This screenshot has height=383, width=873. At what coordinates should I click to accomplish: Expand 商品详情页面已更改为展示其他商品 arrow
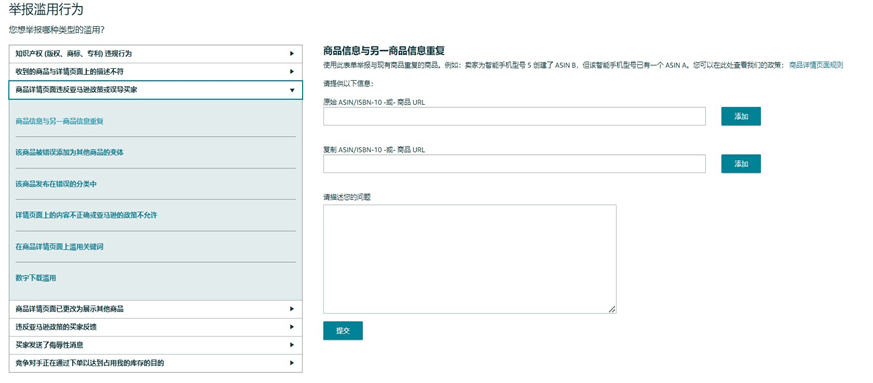[x=292, y=309]
